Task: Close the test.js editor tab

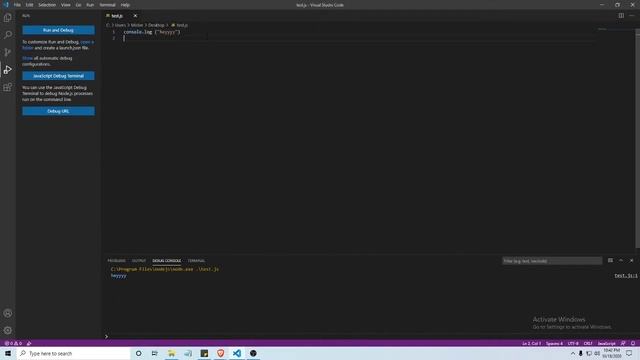Action: (135, 16)
